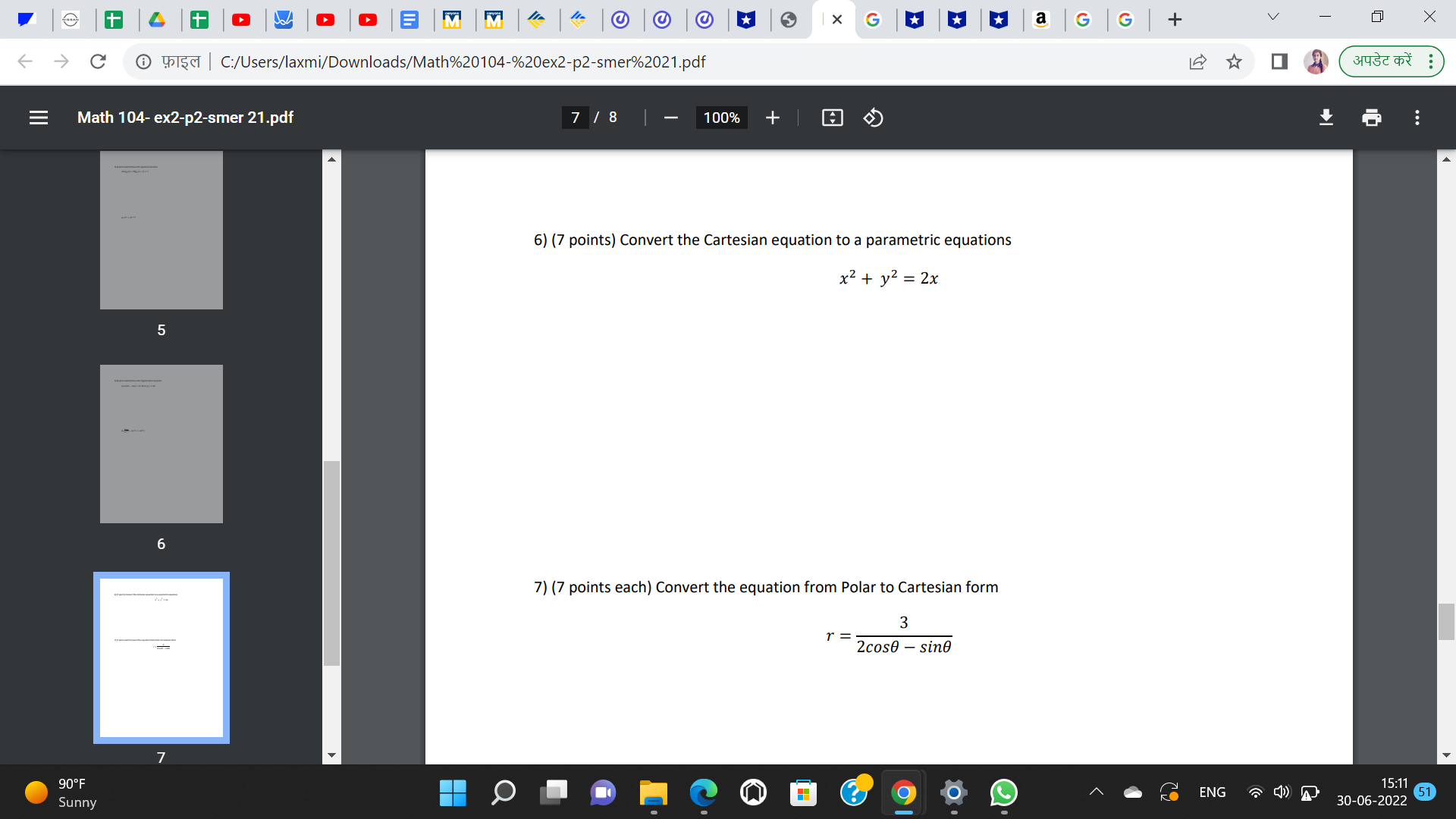This screenshot has width=1456, height=819.
Task: Show hidden system tray icons
Action: (1096, 792)
